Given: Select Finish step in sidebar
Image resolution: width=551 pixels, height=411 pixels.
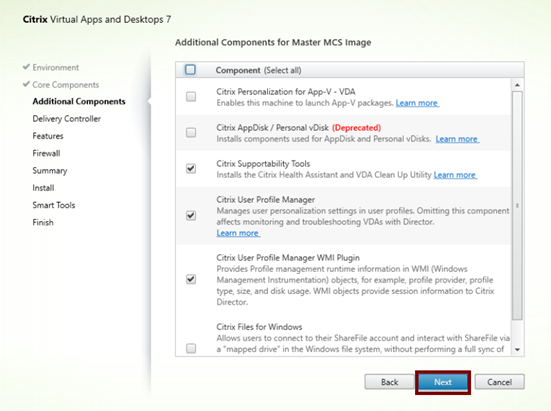Looking at the screenshot, I should click(43, 222).
